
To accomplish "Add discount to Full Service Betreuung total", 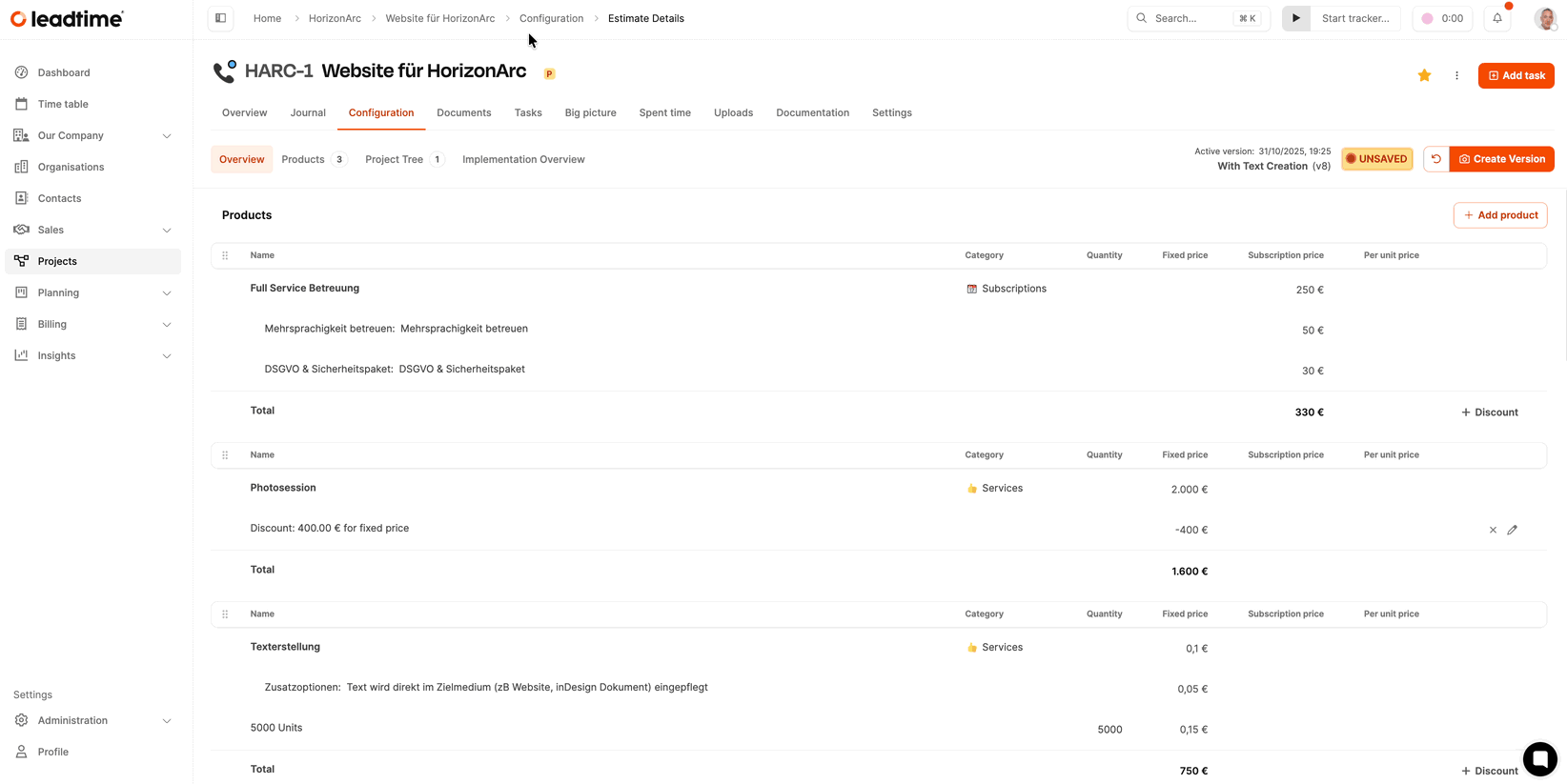I will pyautogui.click(x=1489, y=412).
